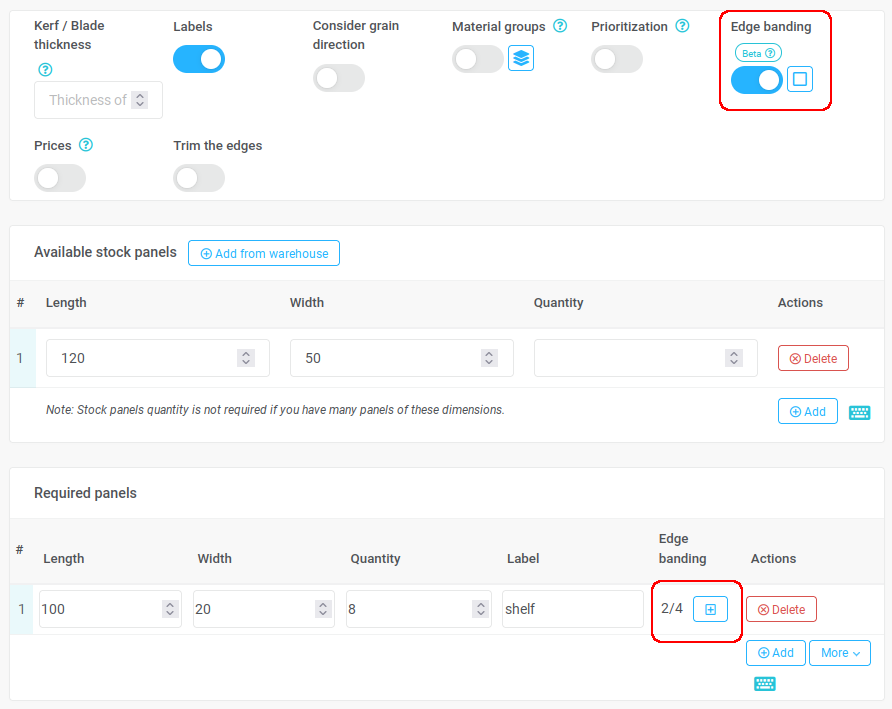Adjust the stock panel Length stepper arrows
Viewport: 892px width, 709px height.
[246, 358]
